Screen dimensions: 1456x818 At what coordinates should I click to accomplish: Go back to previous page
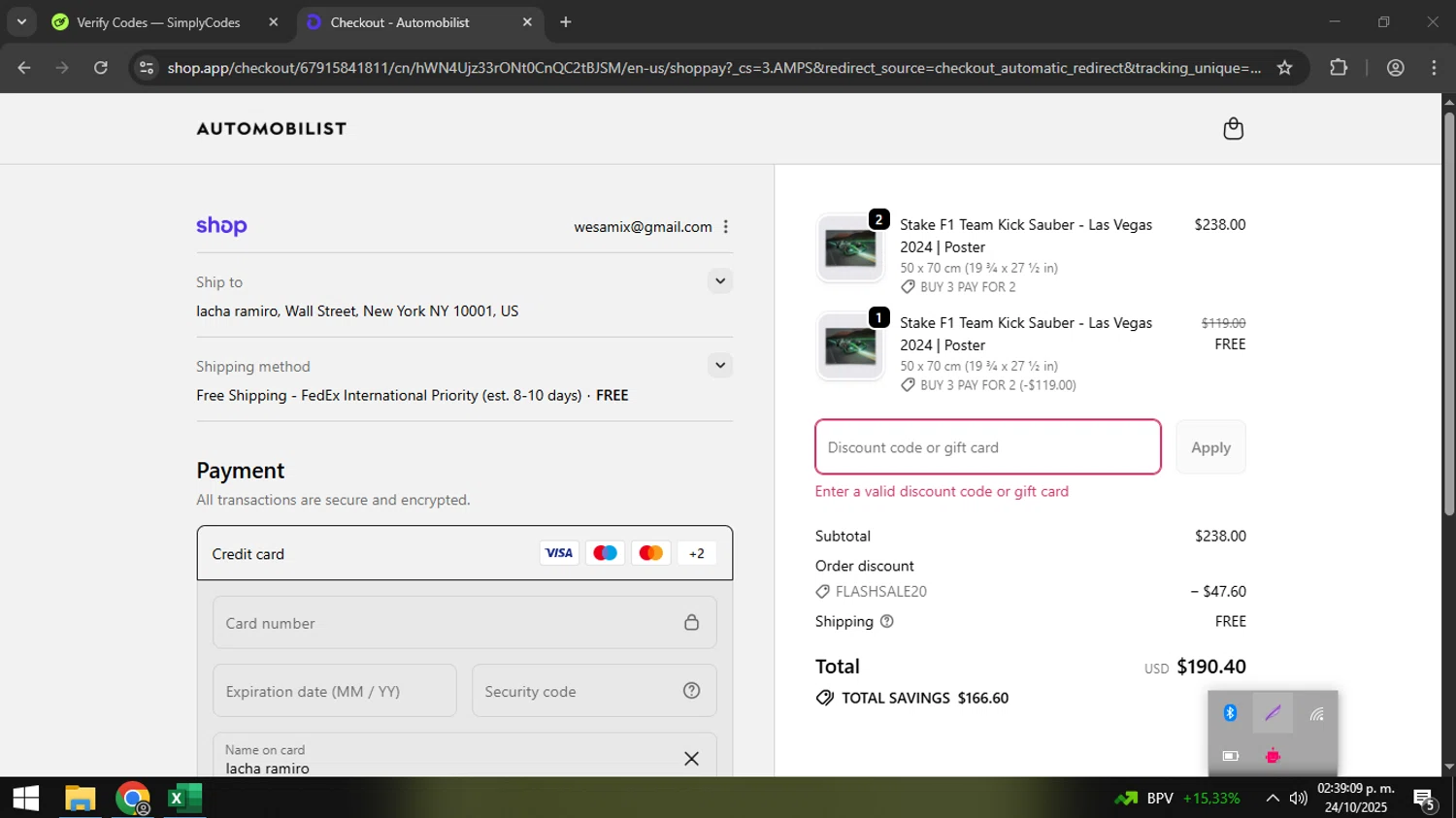coord(24,67)
